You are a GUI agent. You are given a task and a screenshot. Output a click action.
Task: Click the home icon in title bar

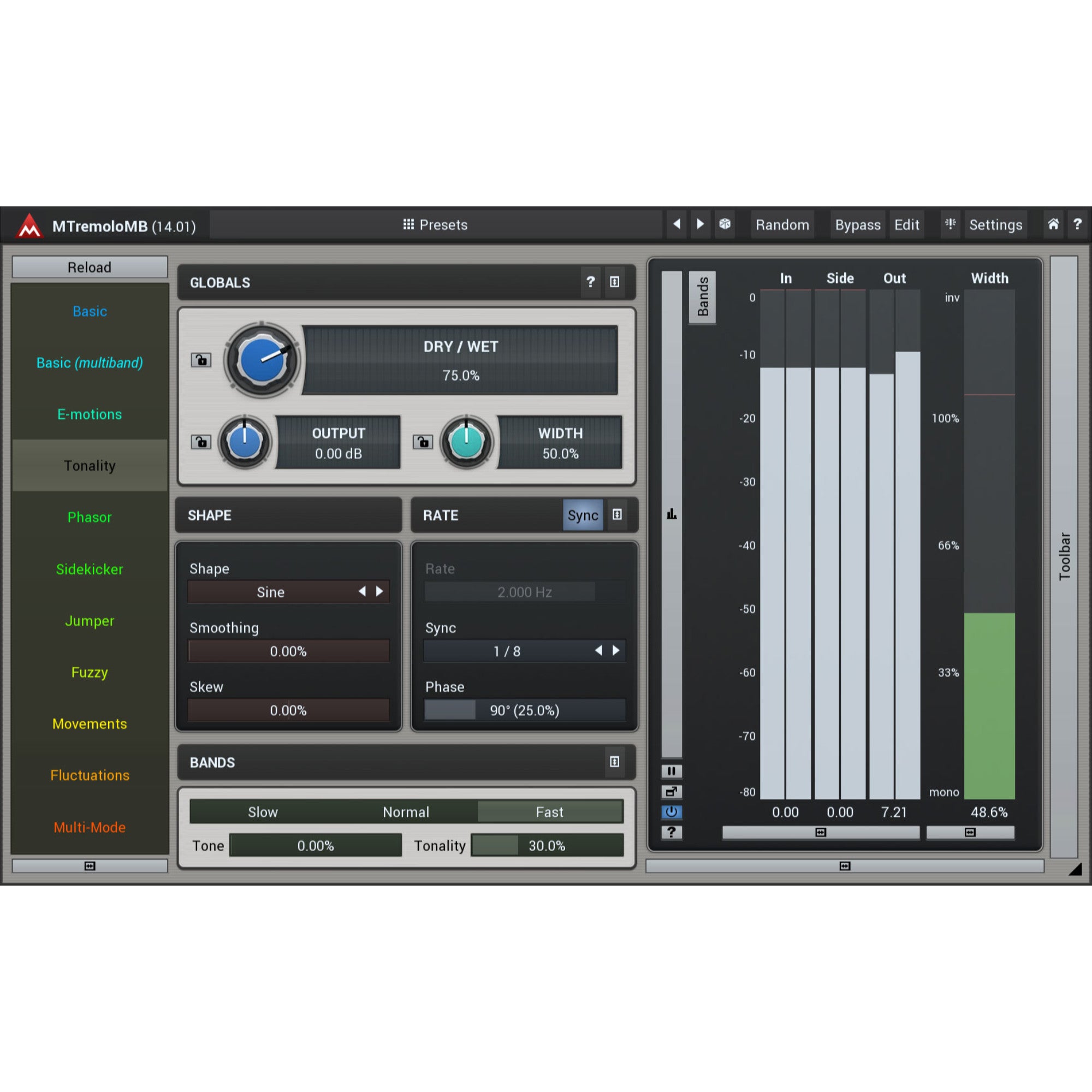[x=1053, y=224]
